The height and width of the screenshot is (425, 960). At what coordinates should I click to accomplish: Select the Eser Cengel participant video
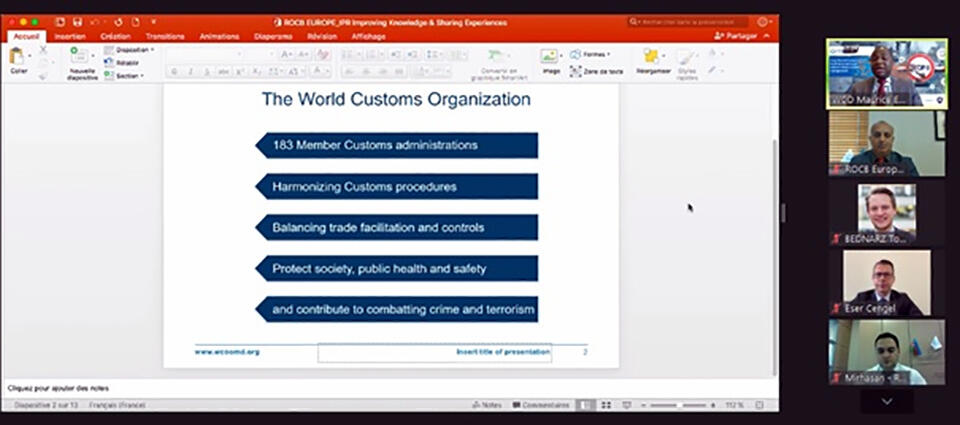[887, 283]
